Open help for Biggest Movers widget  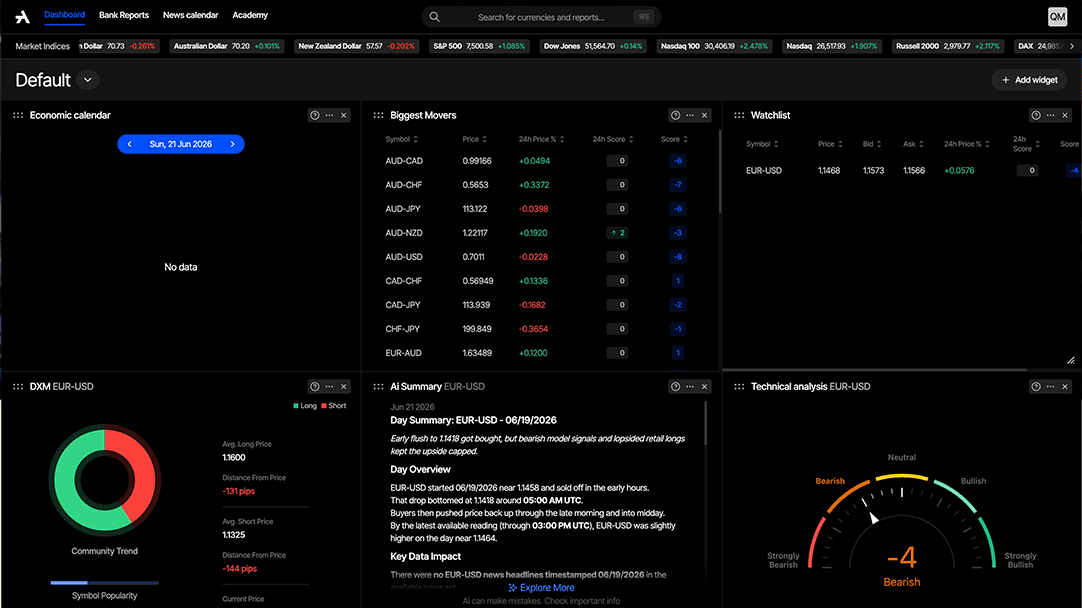(676, 115)
